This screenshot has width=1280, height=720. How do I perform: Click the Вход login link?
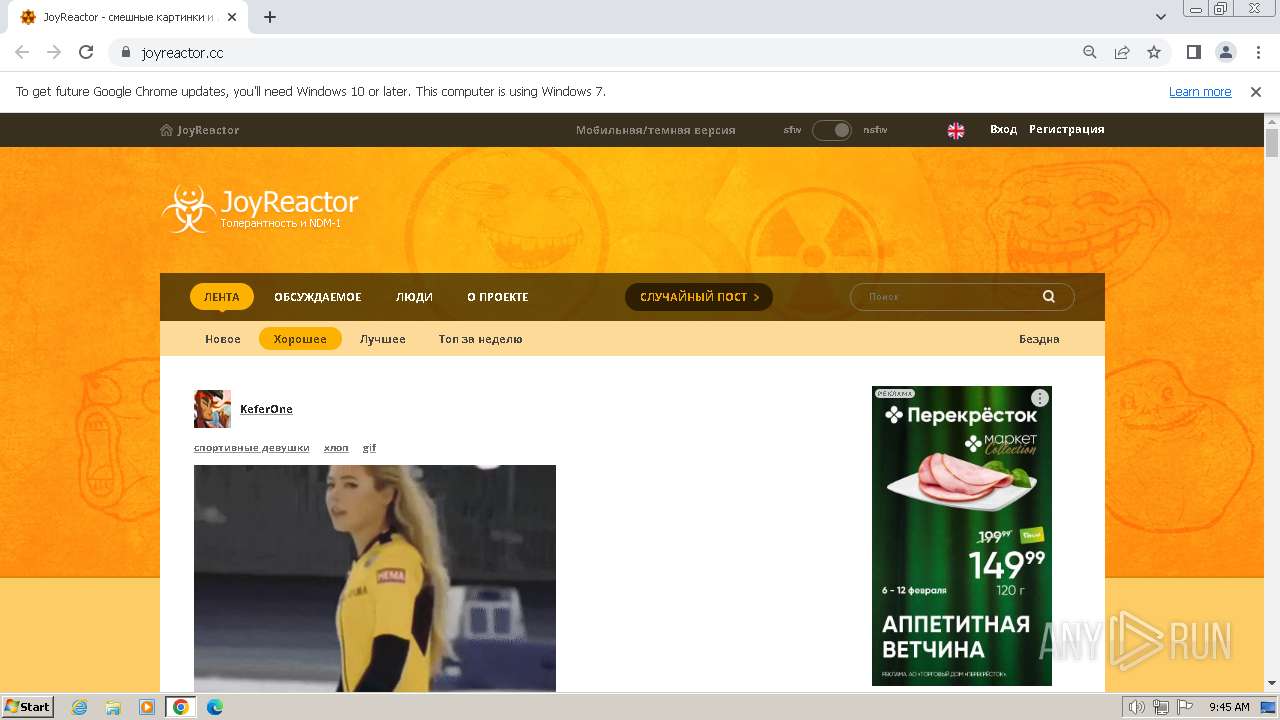(x=1003, y=129)
